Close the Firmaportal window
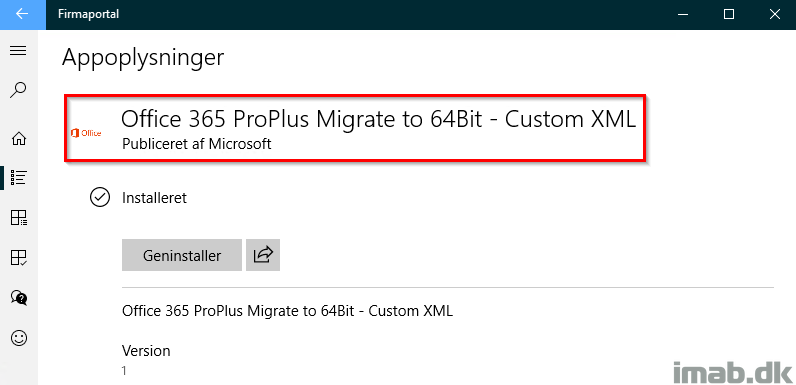Image resolution: width=796 pixels, height=385 pixels. [774, 14]
